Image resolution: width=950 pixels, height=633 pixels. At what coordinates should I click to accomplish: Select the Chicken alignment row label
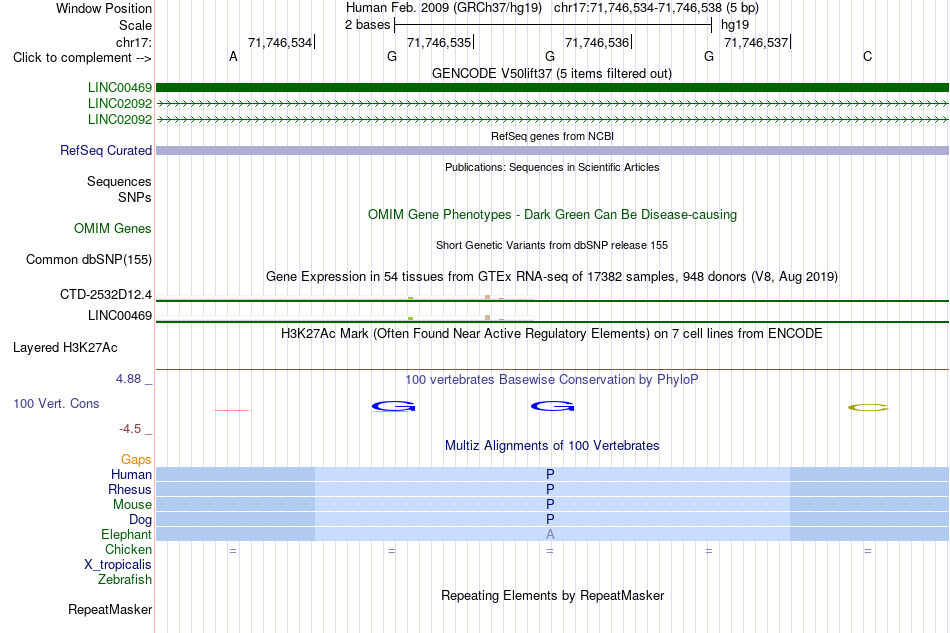(x=128, y=549)
